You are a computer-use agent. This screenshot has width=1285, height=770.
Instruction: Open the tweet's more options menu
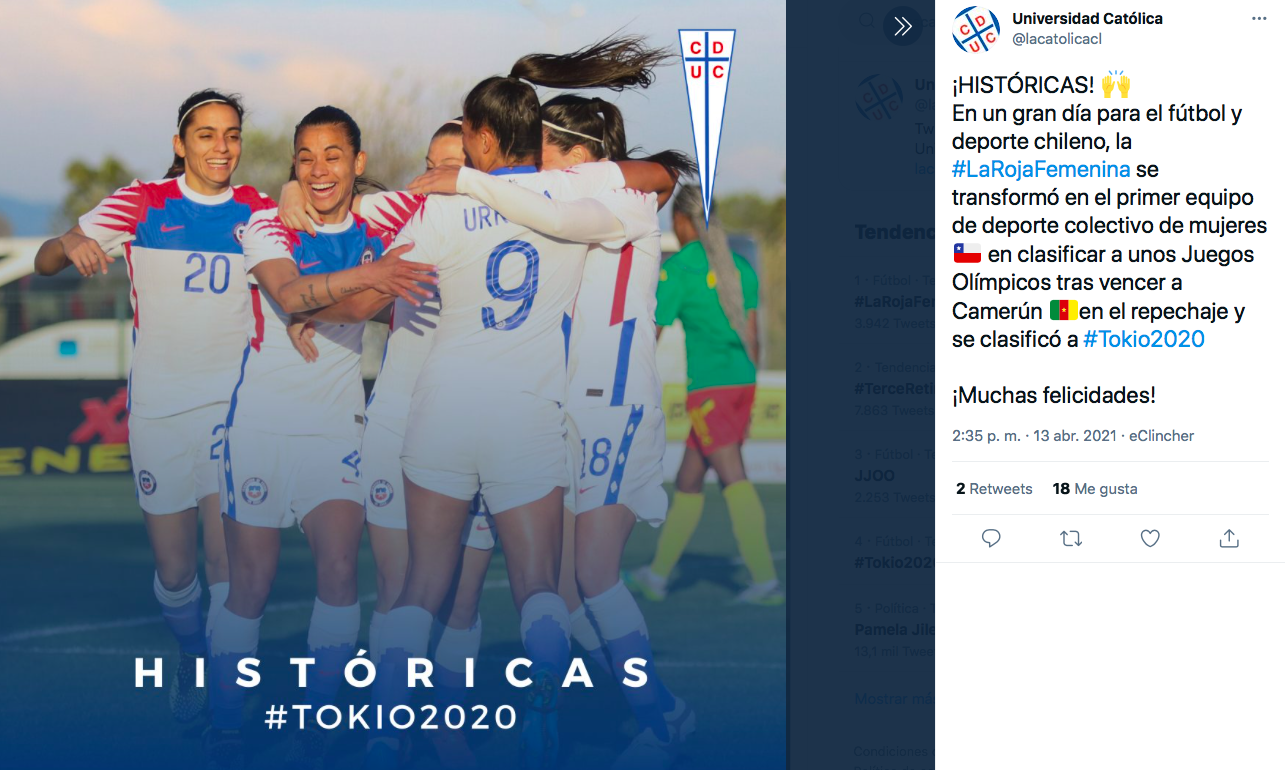1259,19
